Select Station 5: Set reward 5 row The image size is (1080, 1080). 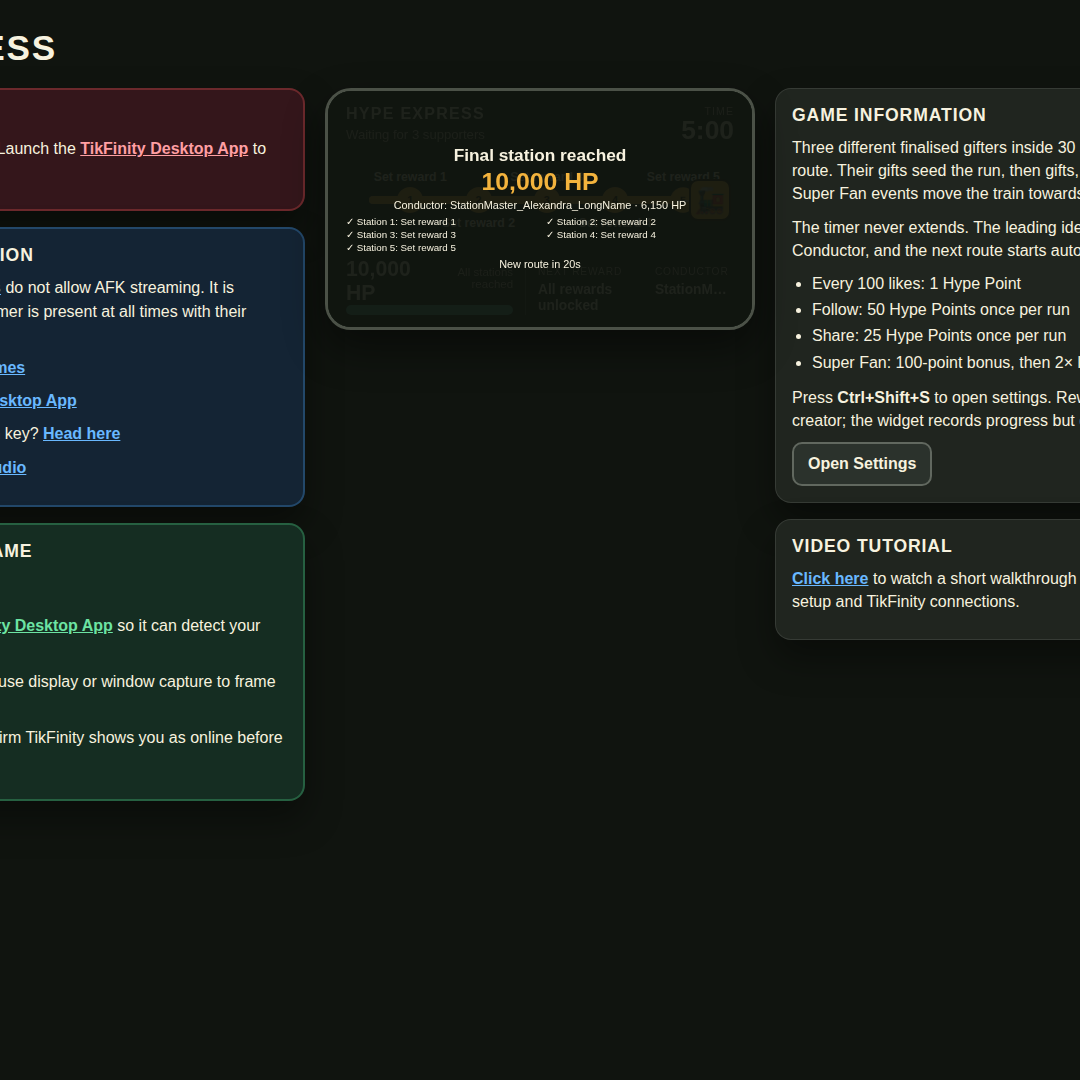(401, 248)
